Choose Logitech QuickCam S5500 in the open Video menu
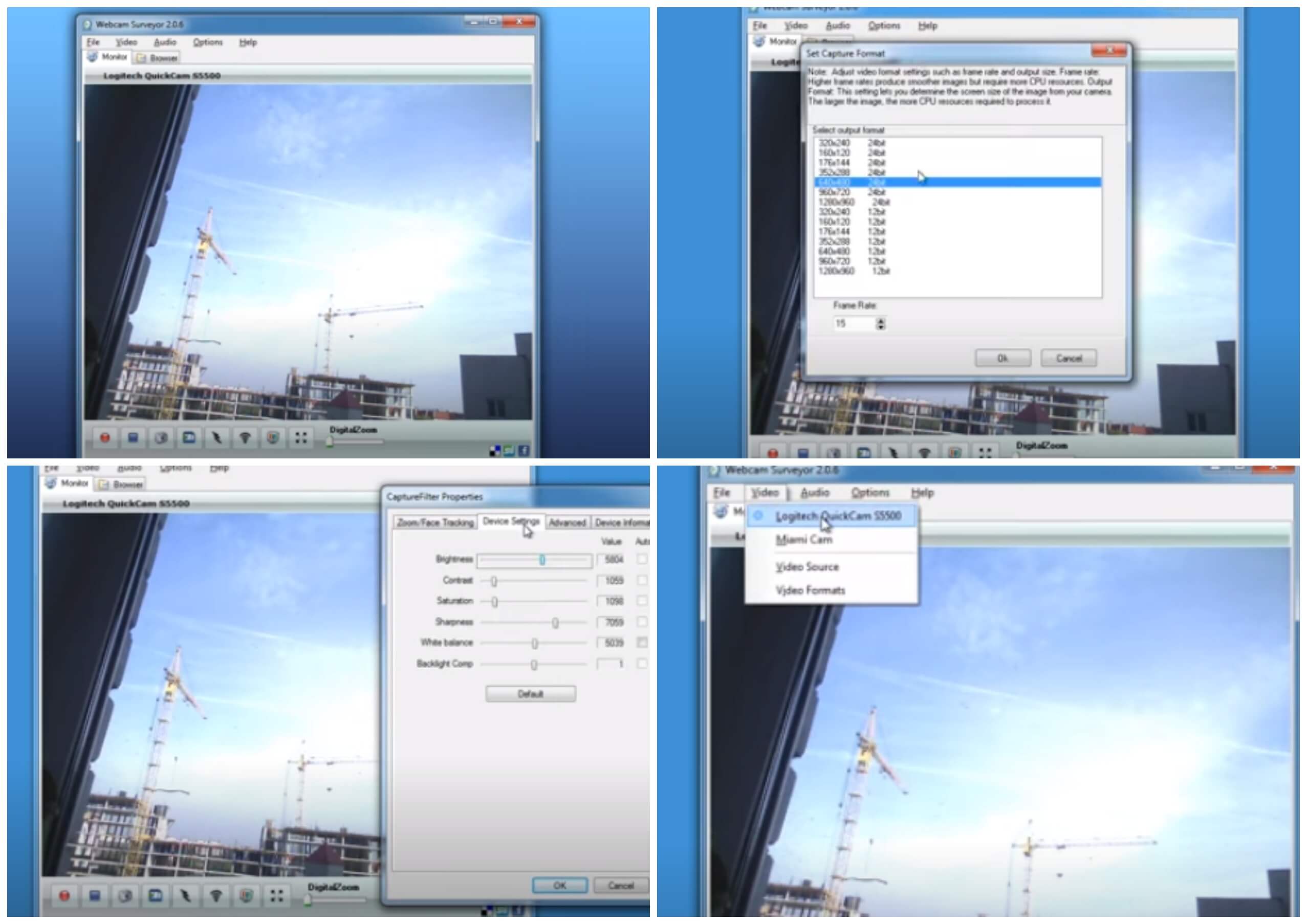 tap(832, 516)
